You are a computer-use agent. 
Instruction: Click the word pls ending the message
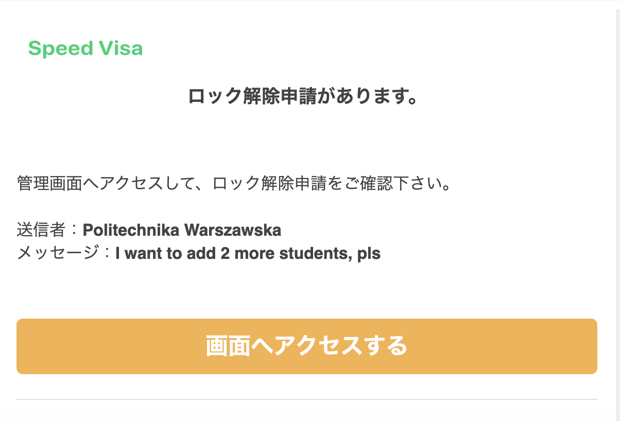pos(369,254)
